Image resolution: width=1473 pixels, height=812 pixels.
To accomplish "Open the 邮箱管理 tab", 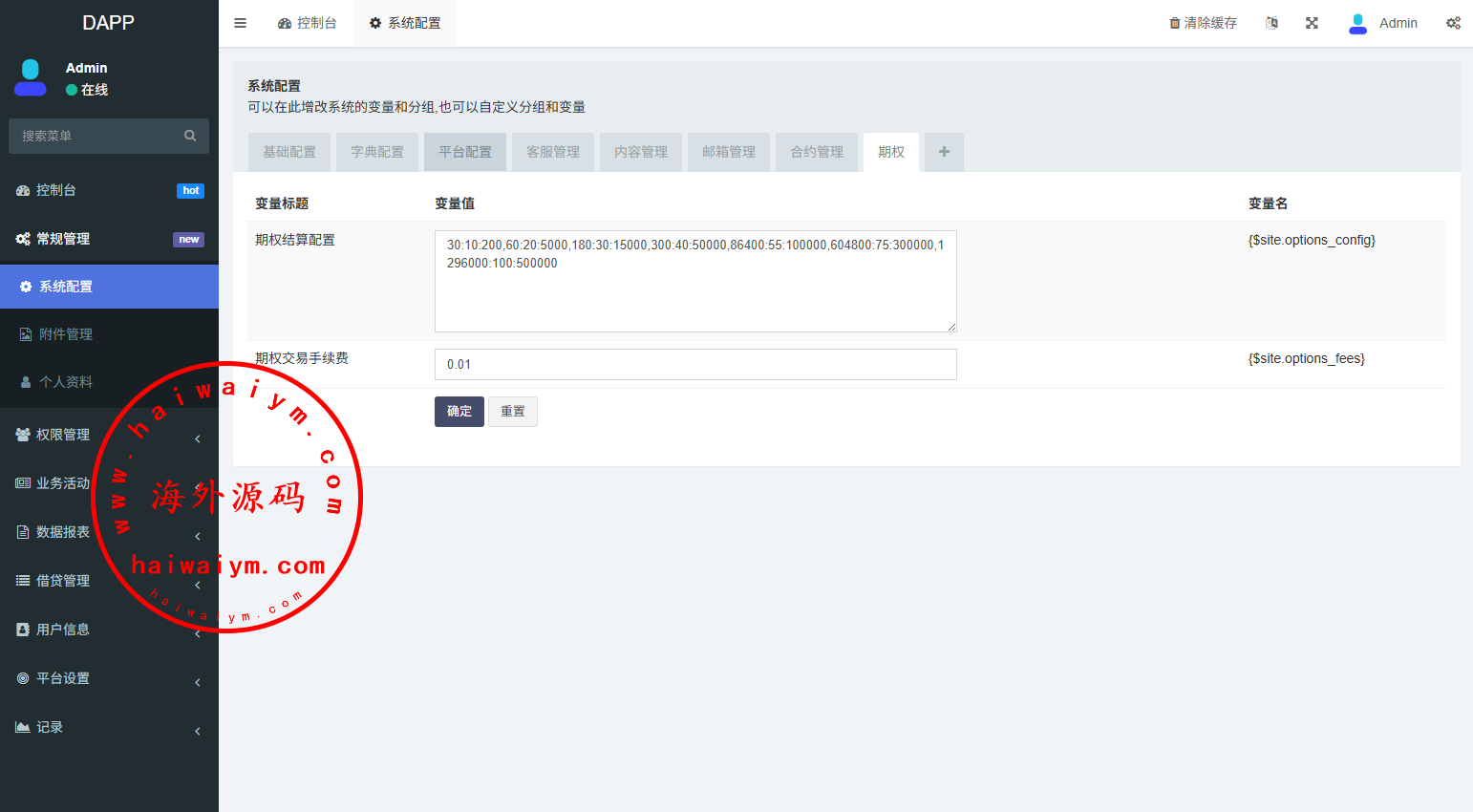I will 729,152.
